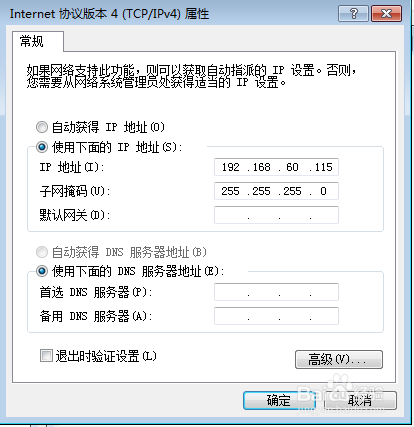
Task: Click the first 255 octet of 子网掩码
Action: point(230,191)
